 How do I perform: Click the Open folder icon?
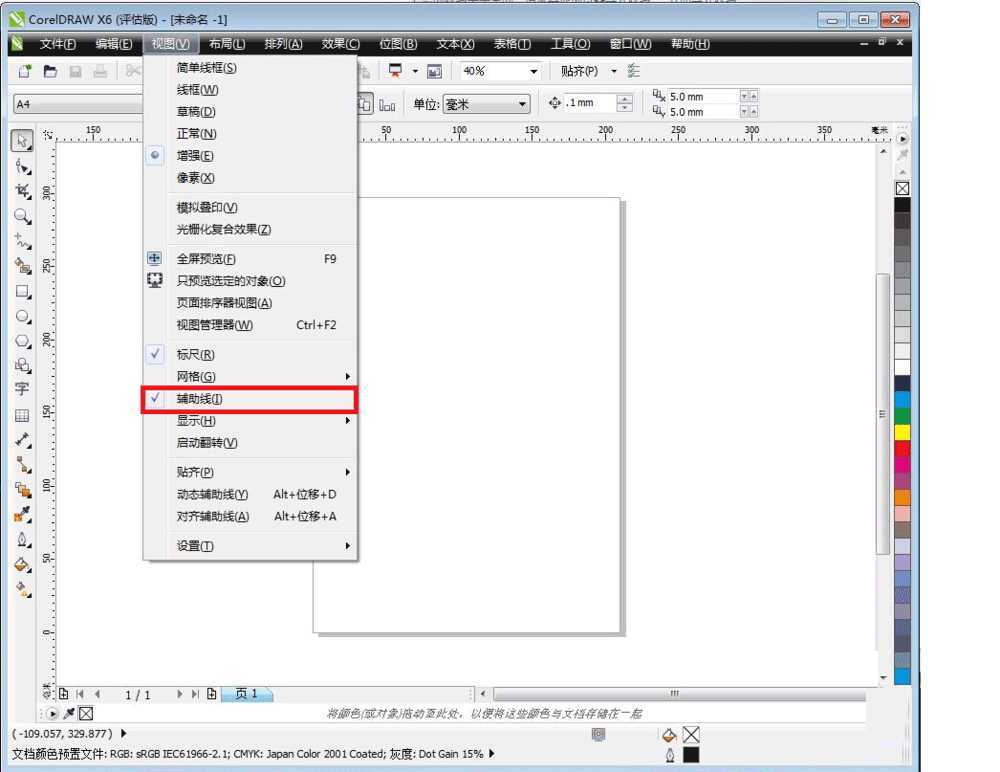click(51, 70)
